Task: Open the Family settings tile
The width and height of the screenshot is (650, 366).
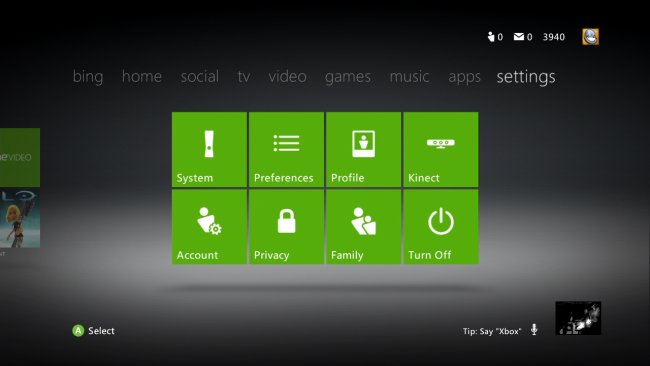Action: point(364,226)
